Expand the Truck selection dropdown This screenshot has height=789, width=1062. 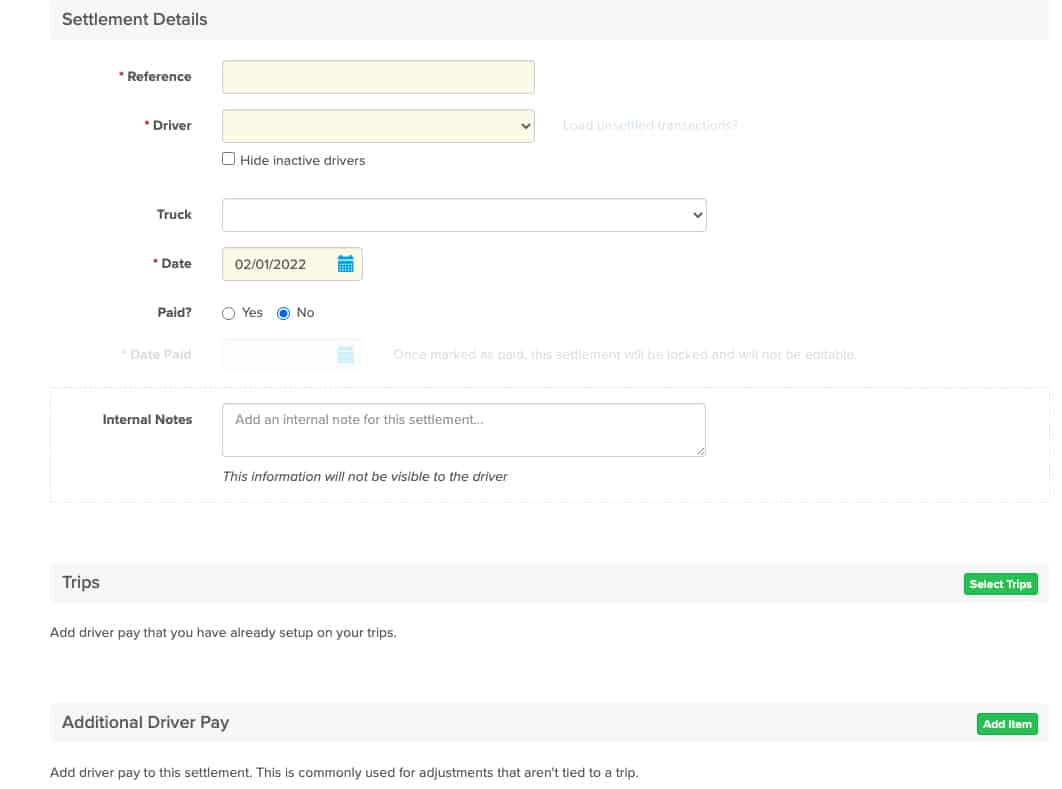[464, 214]
